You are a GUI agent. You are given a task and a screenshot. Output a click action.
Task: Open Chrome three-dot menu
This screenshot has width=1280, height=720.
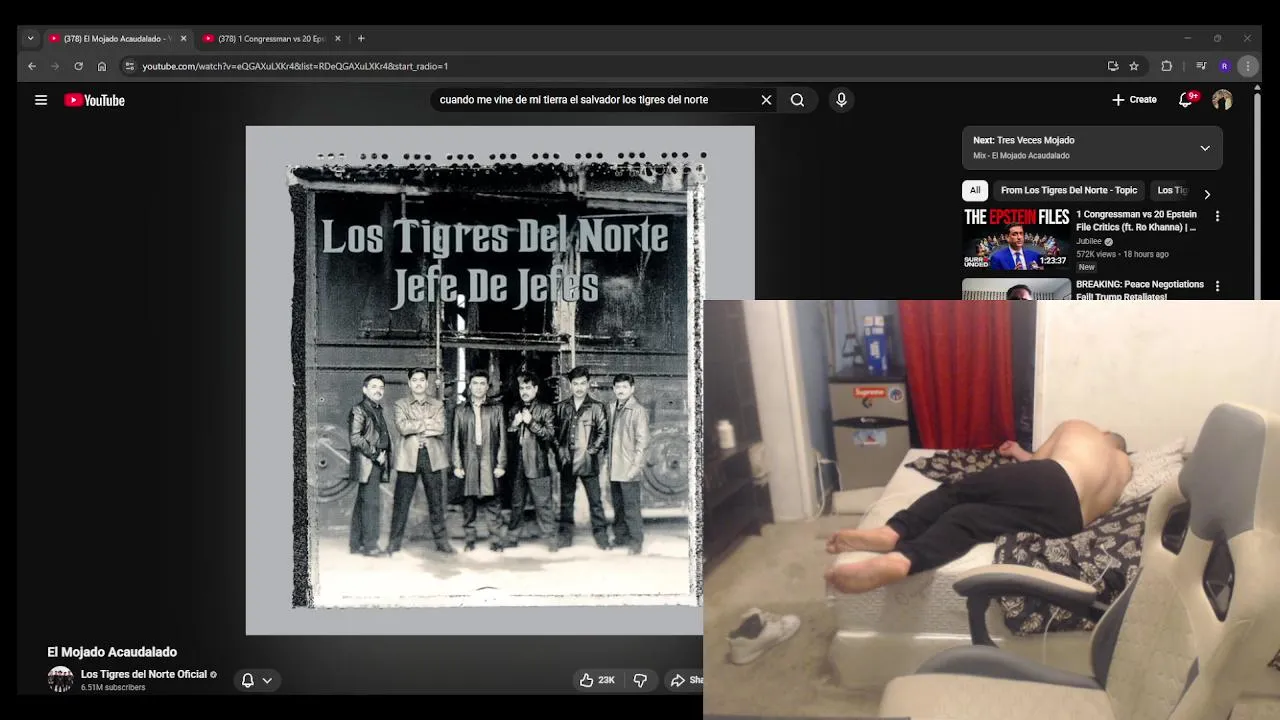1247,66
